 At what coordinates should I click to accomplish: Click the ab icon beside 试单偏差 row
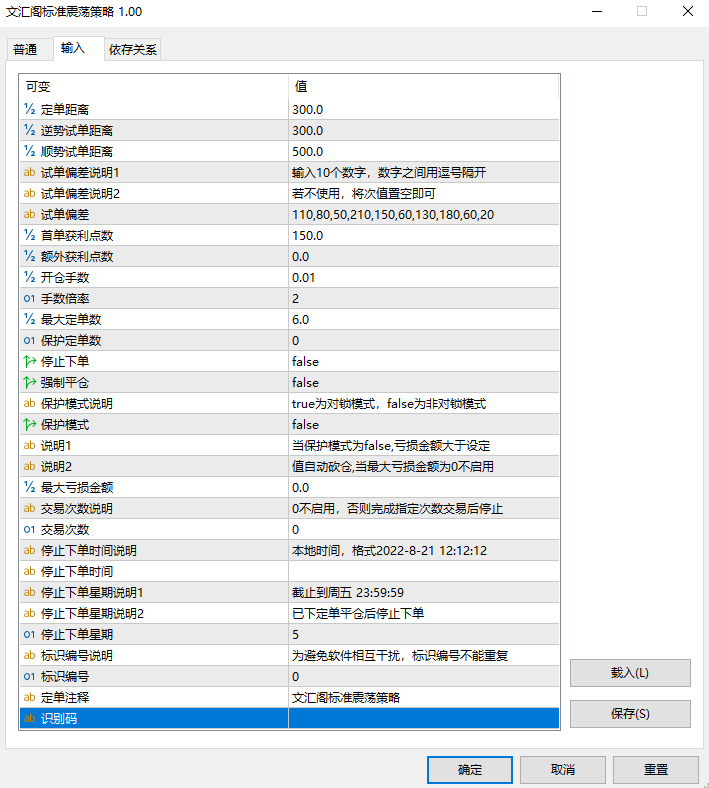(x=29, y=214)
